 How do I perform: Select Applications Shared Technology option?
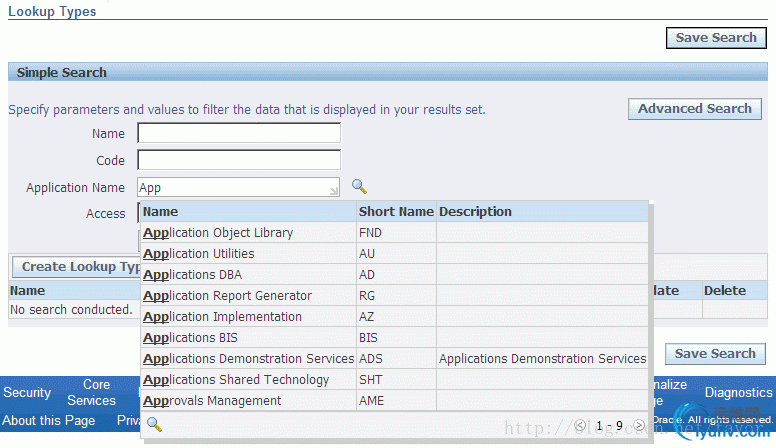point(236,380)
